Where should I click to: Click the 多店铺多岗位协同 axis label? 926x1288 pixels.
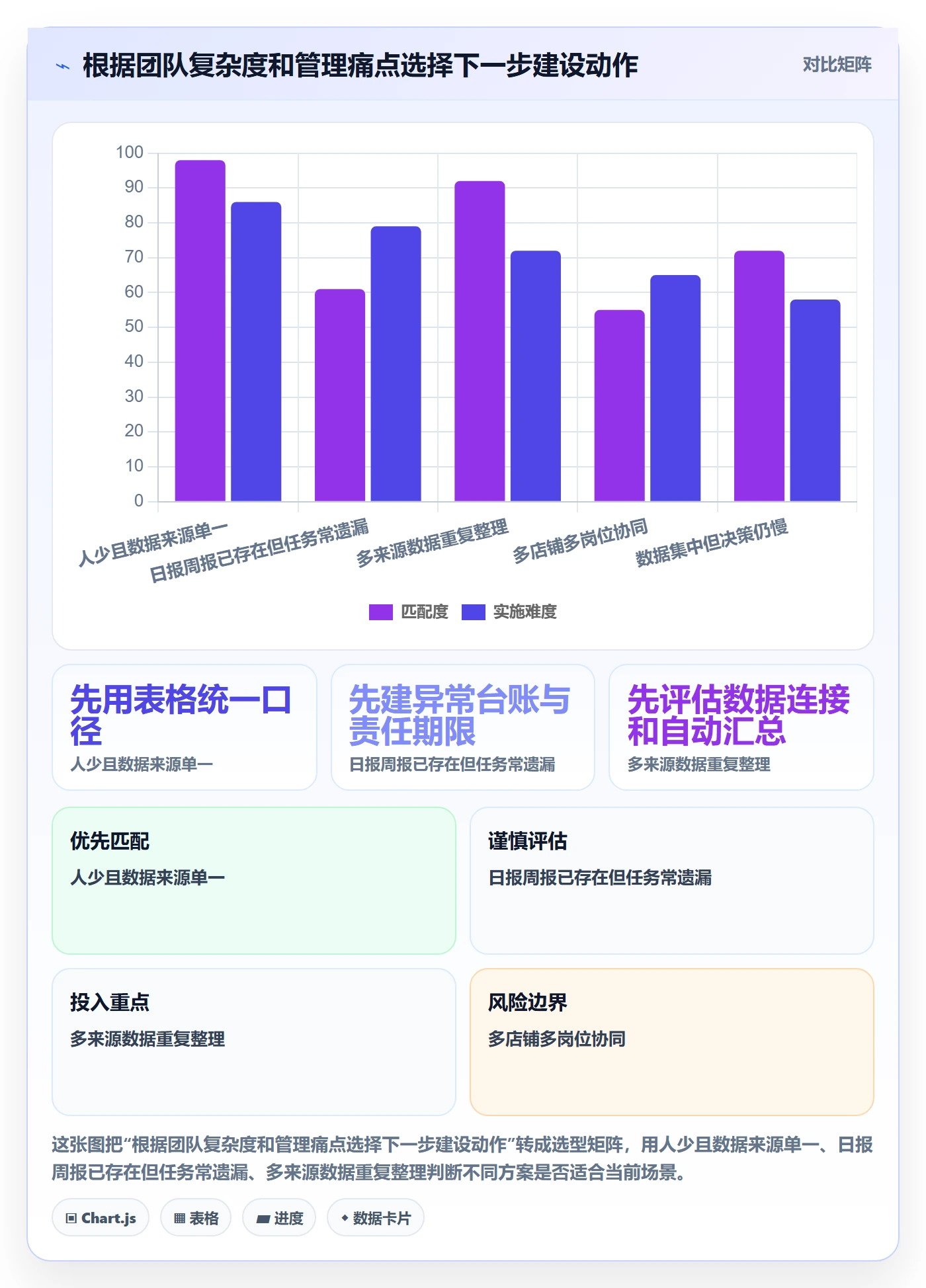click(x=580, y=541)
